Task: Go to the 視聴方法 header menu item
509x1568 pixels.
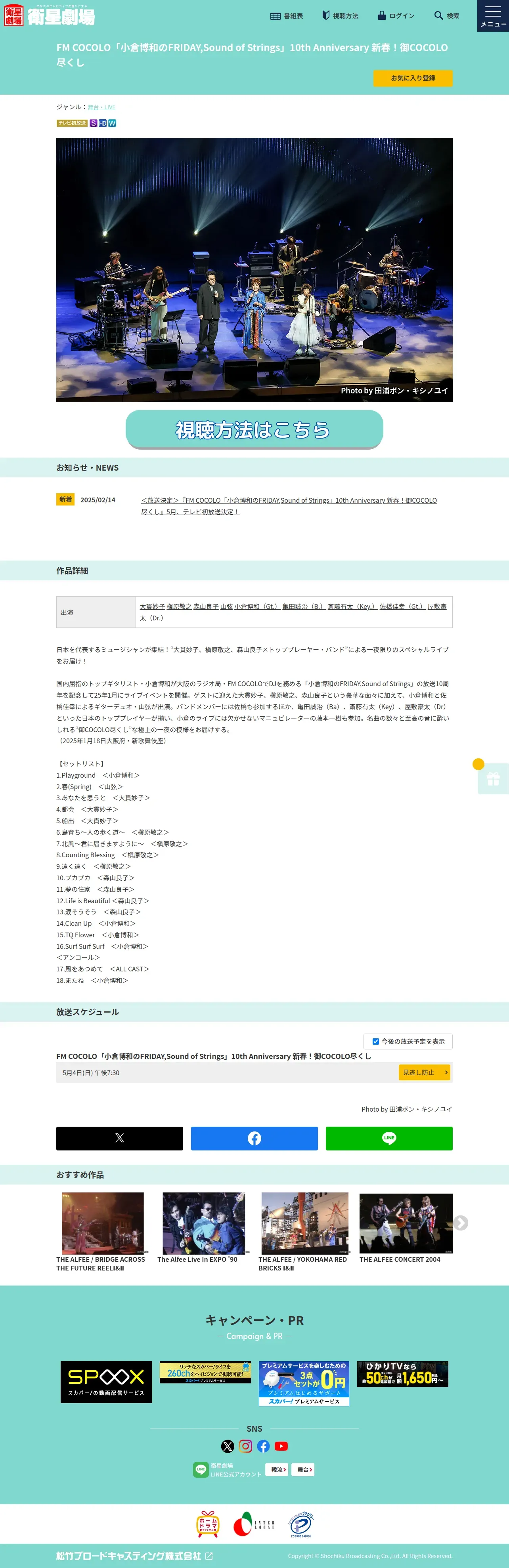Action: [x=341, y=16]
